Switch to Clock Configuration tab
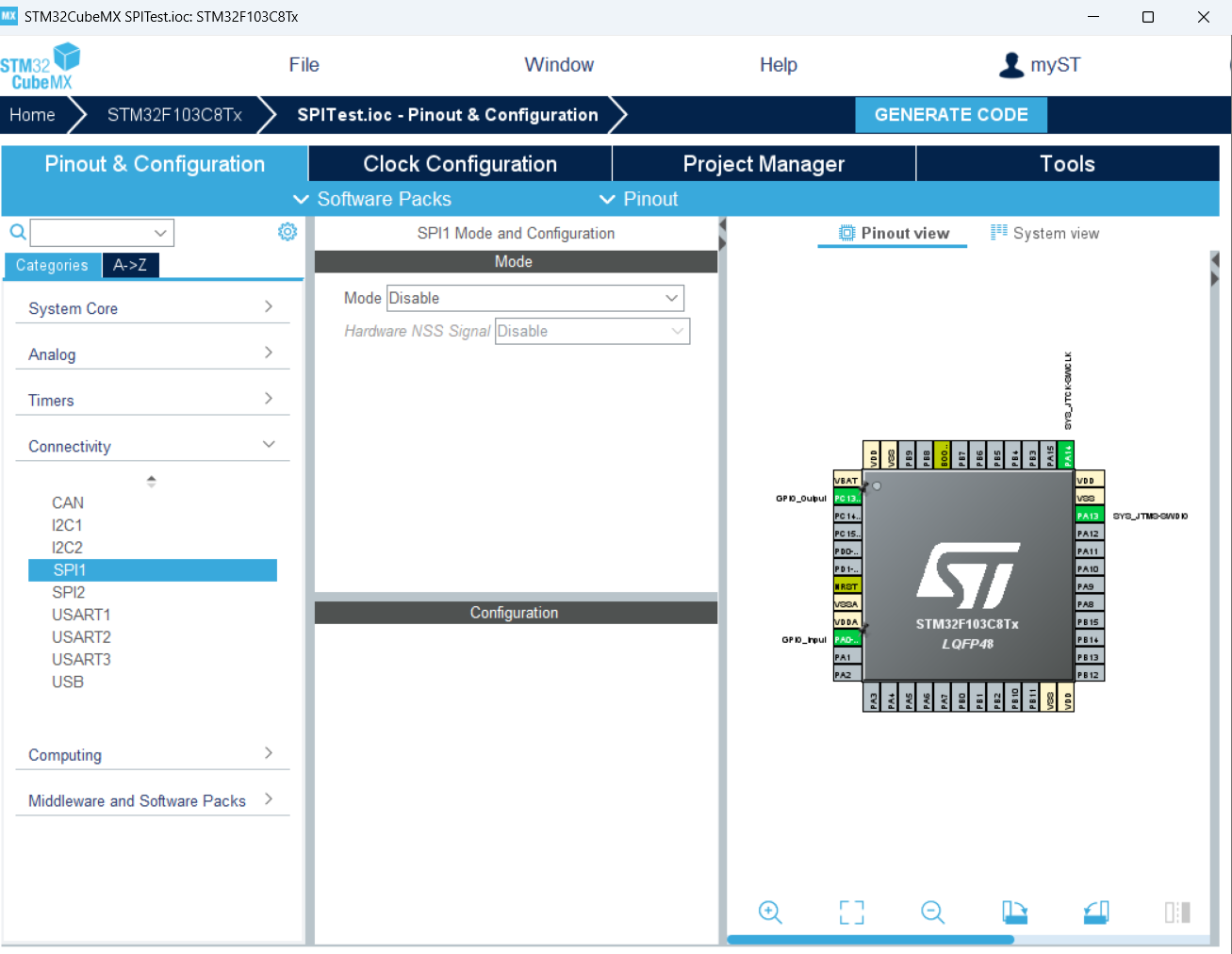Viewport: 1232px width, 954px height. (460, 164)
